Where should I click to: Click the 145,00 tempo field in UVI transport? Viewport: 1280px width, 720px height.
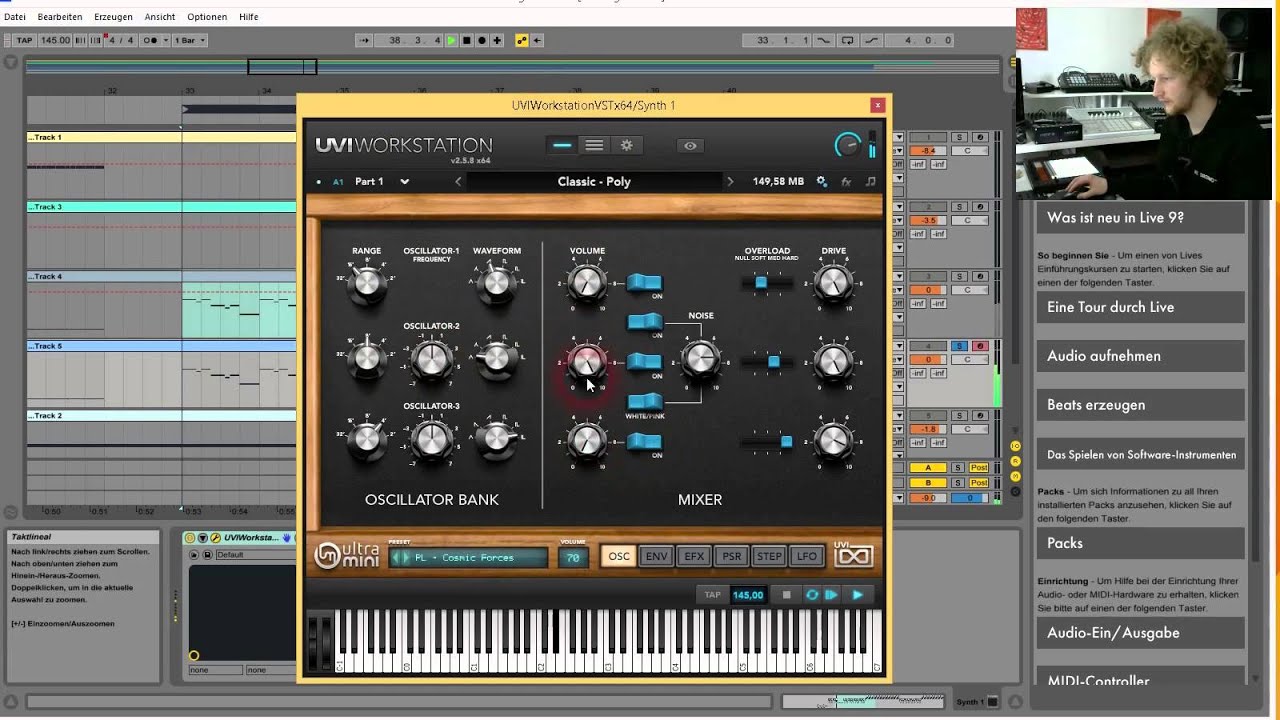[x=748, y=595]
